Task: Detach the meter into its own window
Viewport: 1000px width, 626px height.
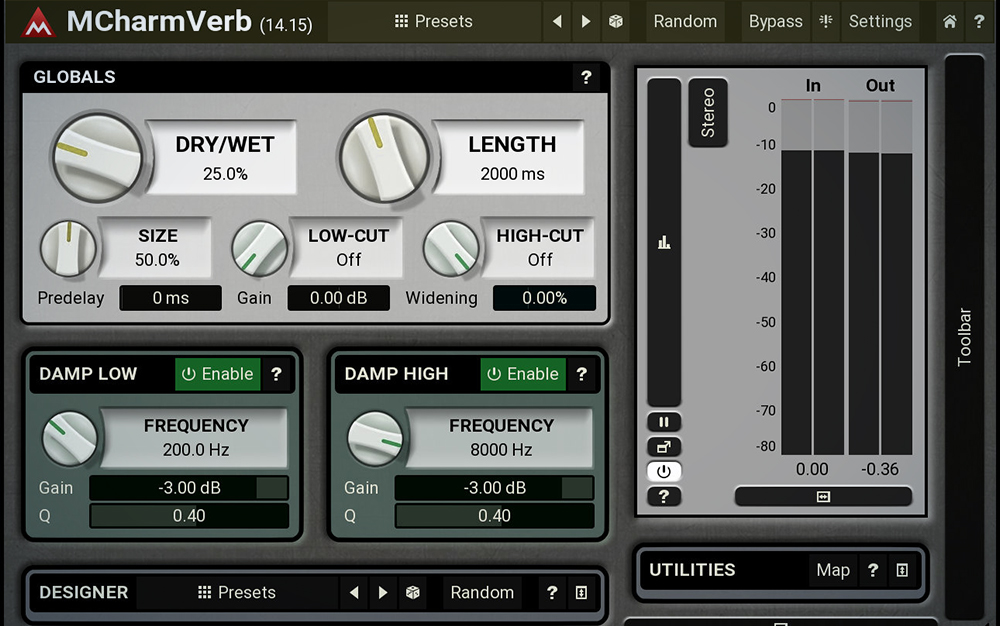Action: pyautogui.click(x=665, y=446)
